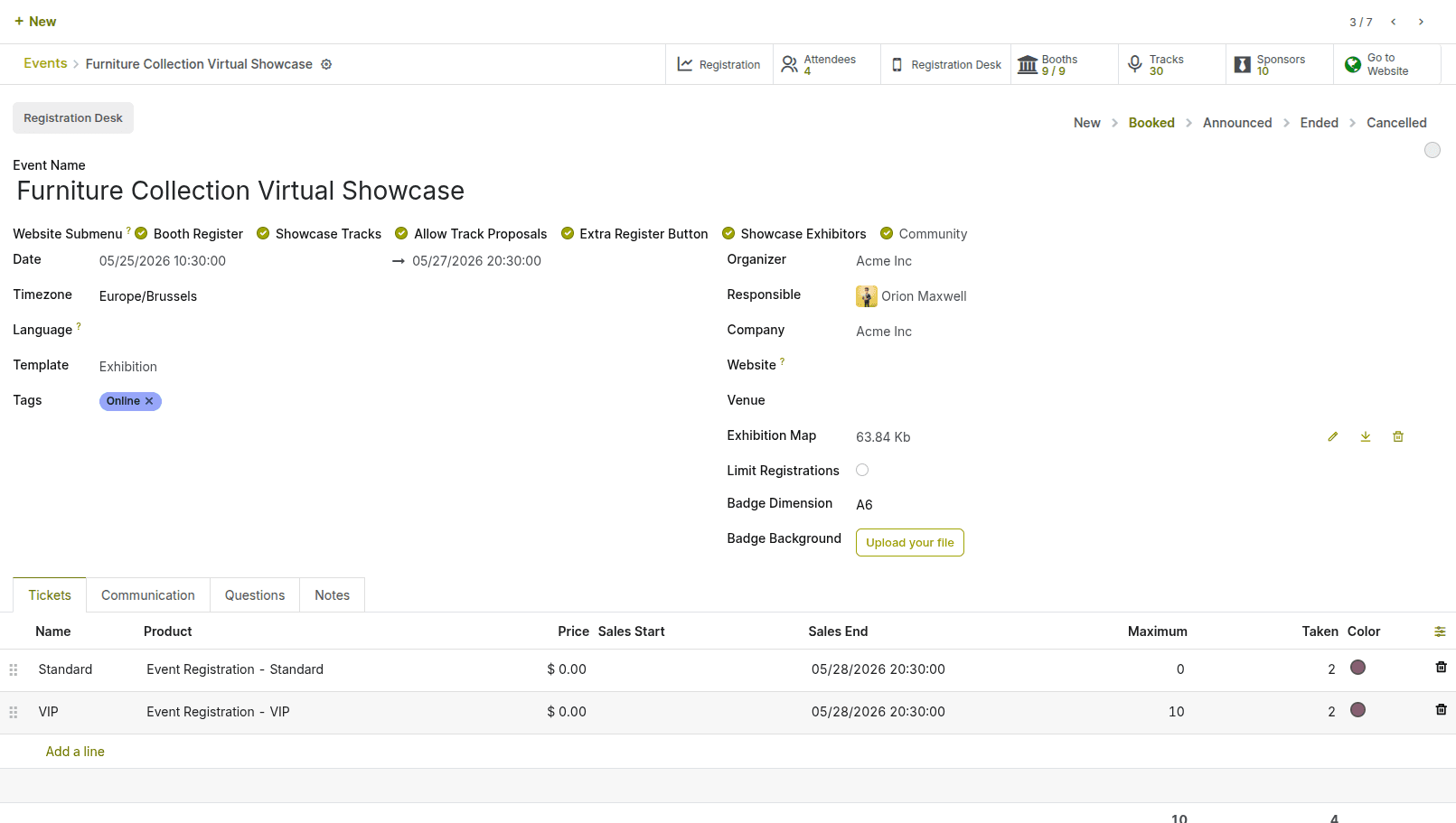
Task: Open the Sponsors stat button
Action: tap(1279, 64)
